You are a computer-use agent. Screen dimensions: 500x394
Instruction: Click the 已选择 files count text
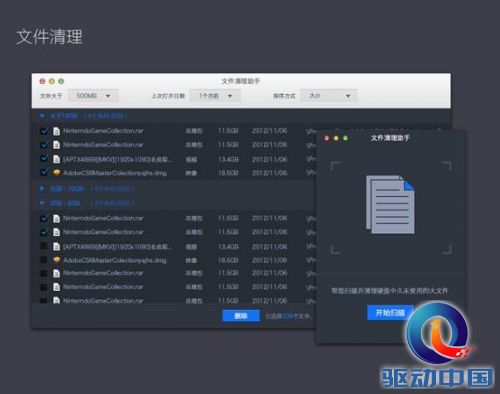[x=288, y=316]
